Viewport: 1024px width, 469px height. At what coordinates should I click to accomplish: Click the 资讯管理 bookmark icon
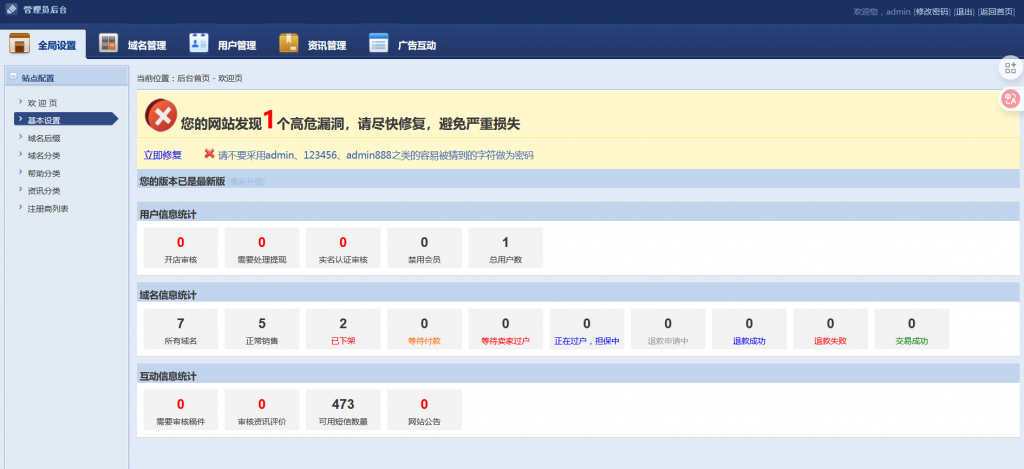289,42
